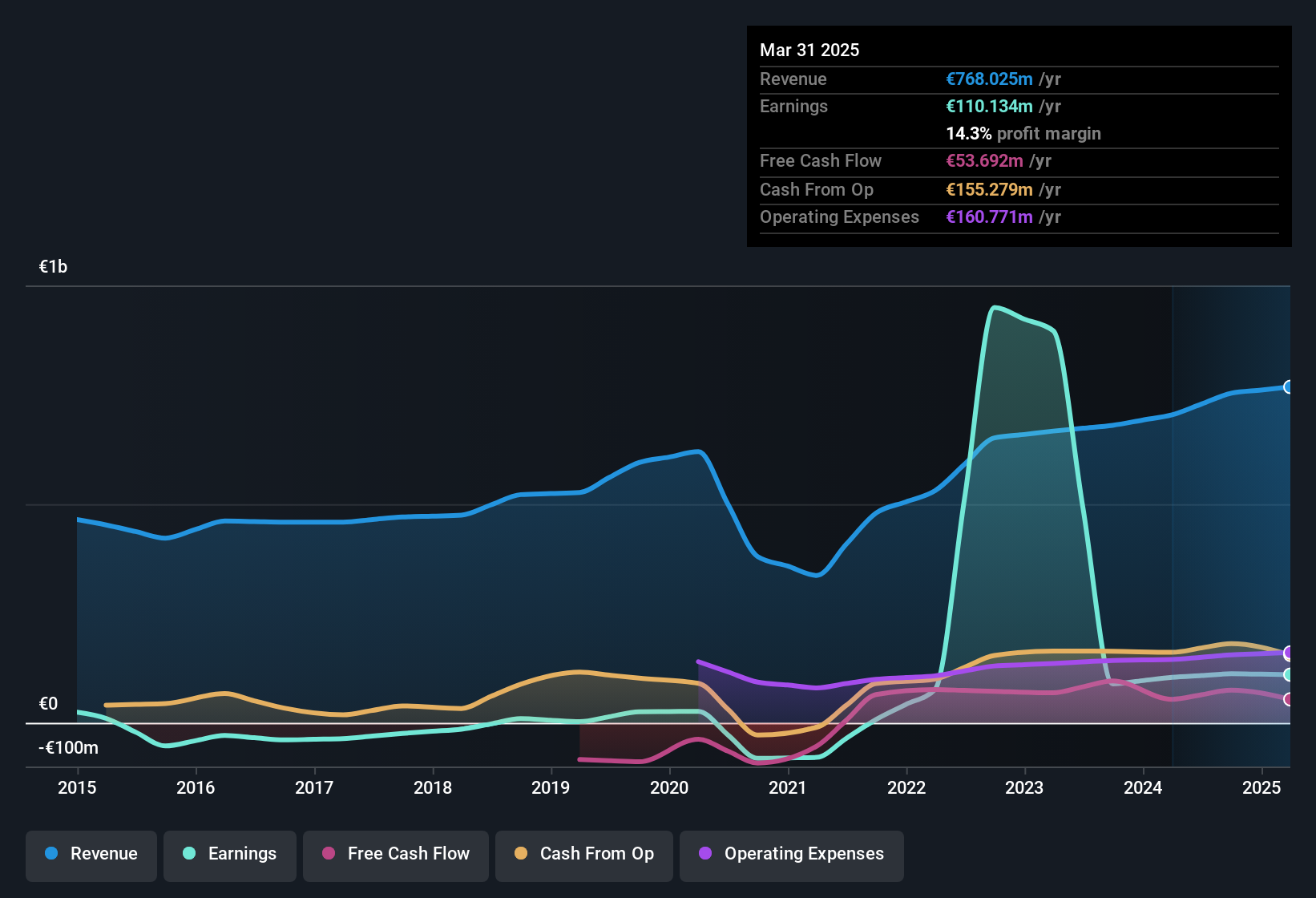Screen dimensions: 1316x898
Task: Click the Revenue endpoint marker on the chart
Action: (1288, 387)
